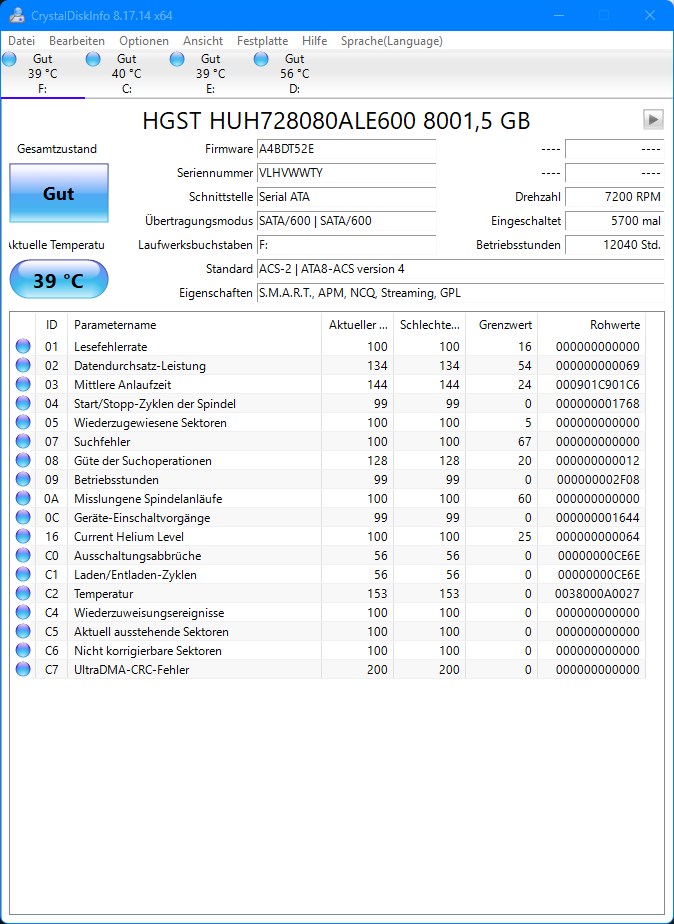Click status orb for Wiederzugewiesene Sektoren row
This screenshot has width=674, height=924.
23,423
